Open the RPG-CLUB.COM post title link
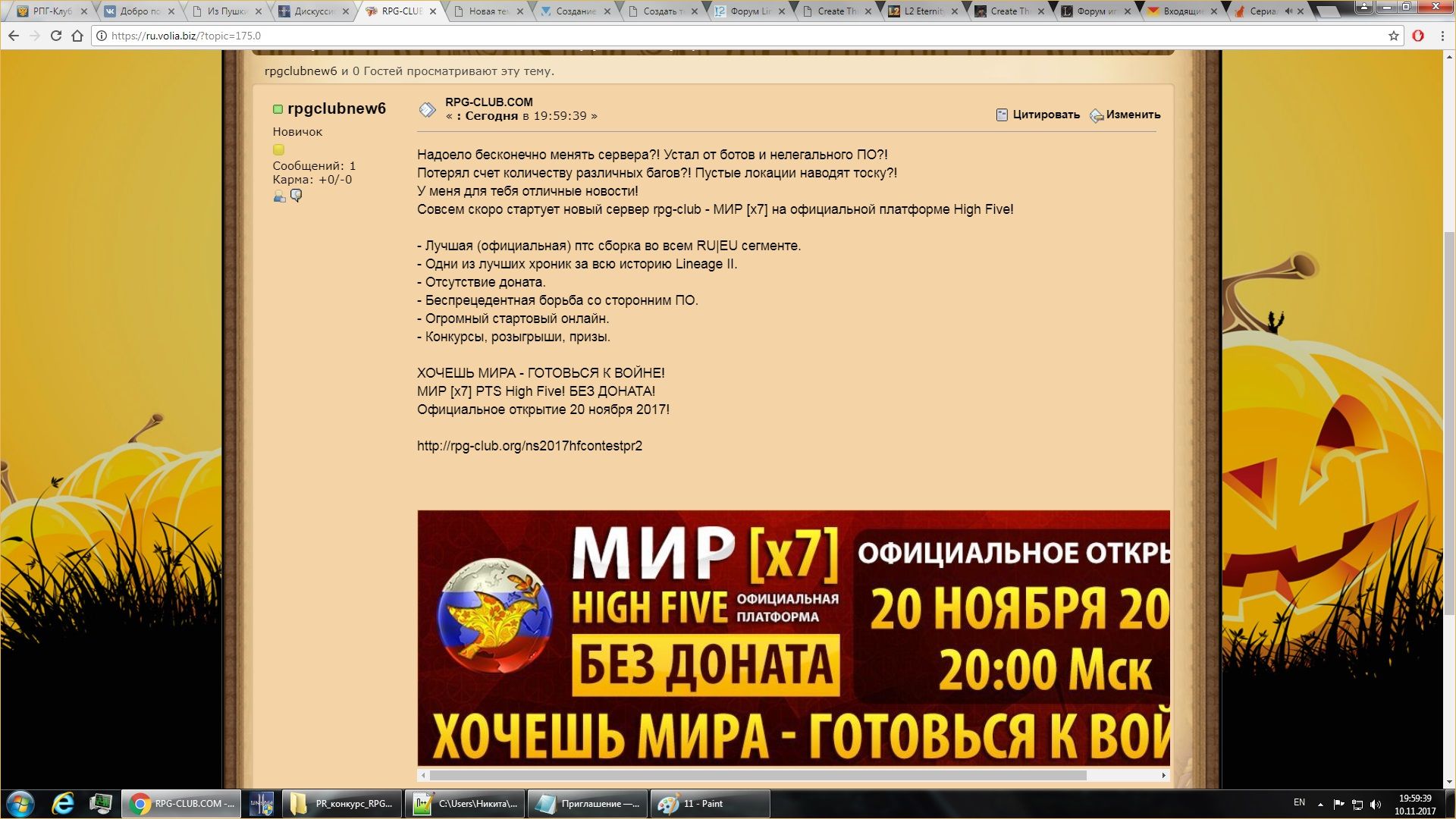The image size is (1456, 819). pyautogui.click(x=489, y=102)
